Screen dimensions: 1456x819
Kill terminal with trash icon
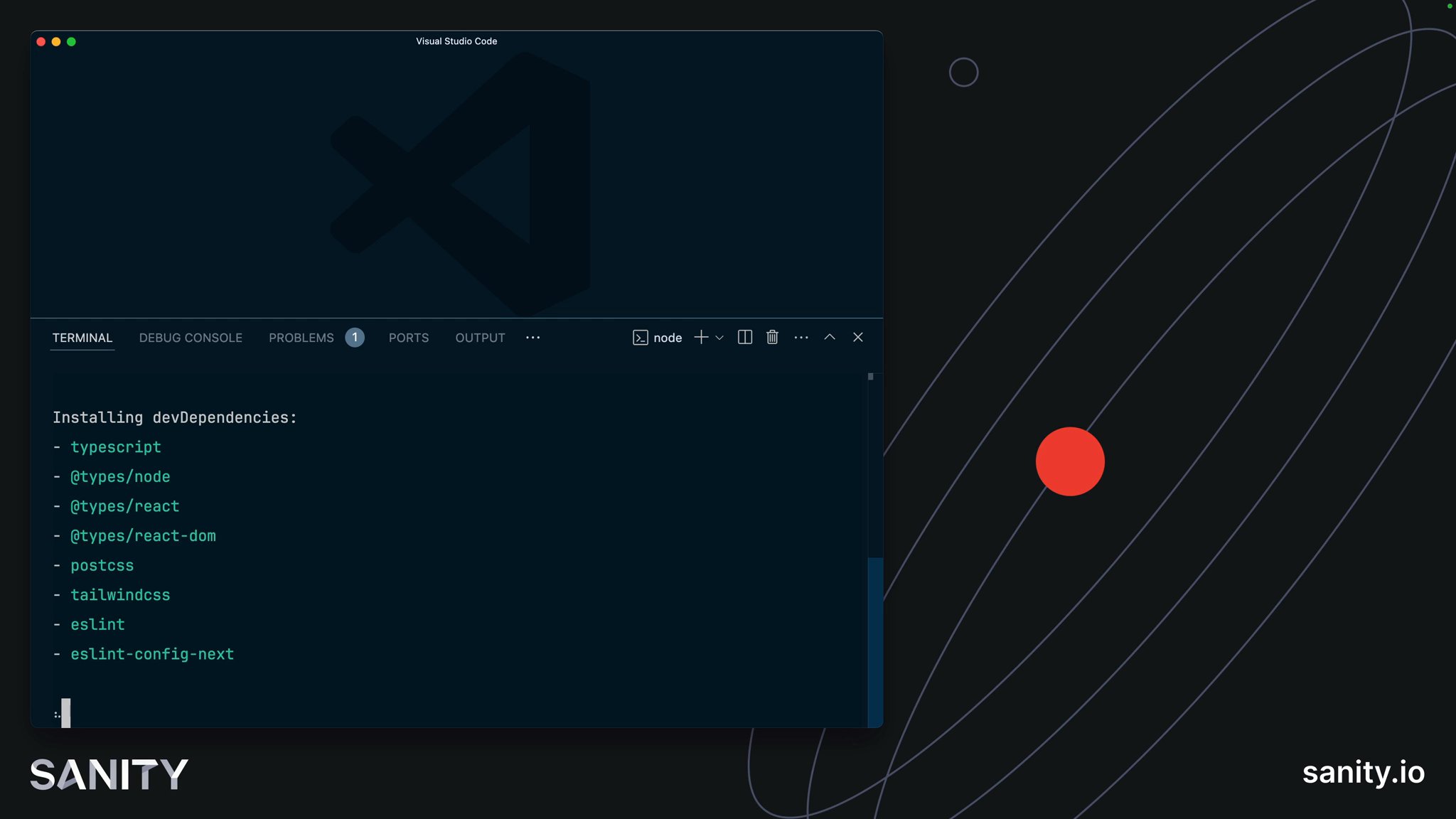772,337
